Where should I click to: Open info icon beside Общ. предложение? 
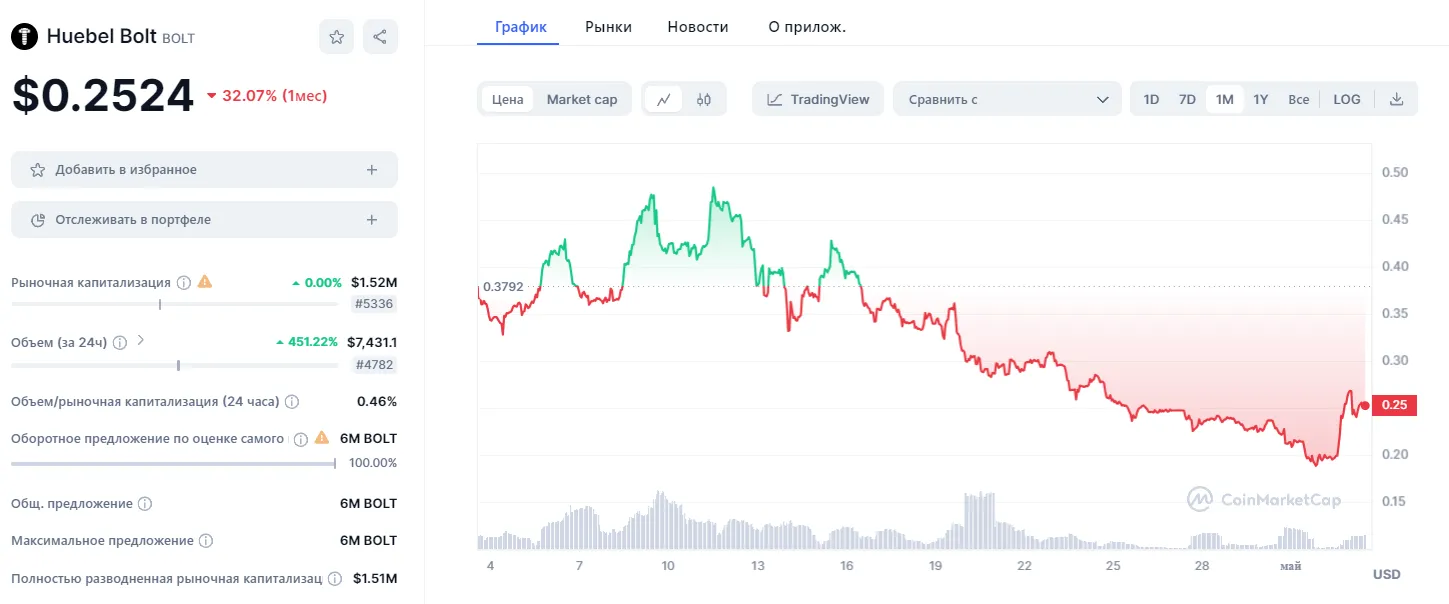145,504
